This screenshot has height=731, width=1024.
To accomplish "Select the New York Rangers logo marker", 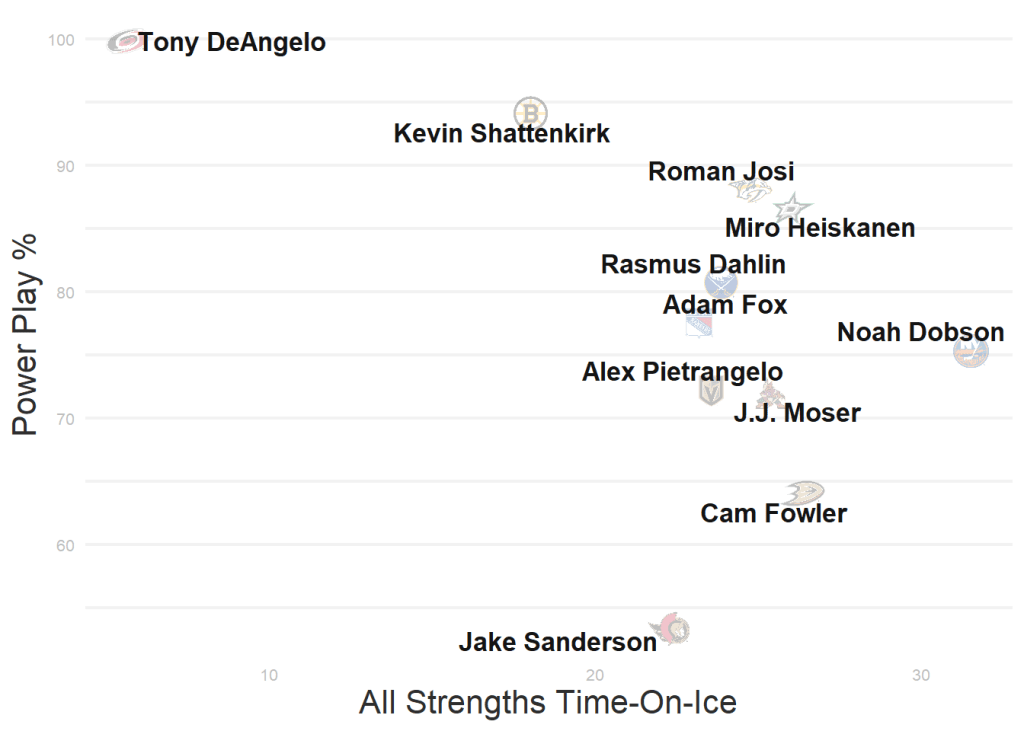I will pyautogui.click(x=699, y=325).
